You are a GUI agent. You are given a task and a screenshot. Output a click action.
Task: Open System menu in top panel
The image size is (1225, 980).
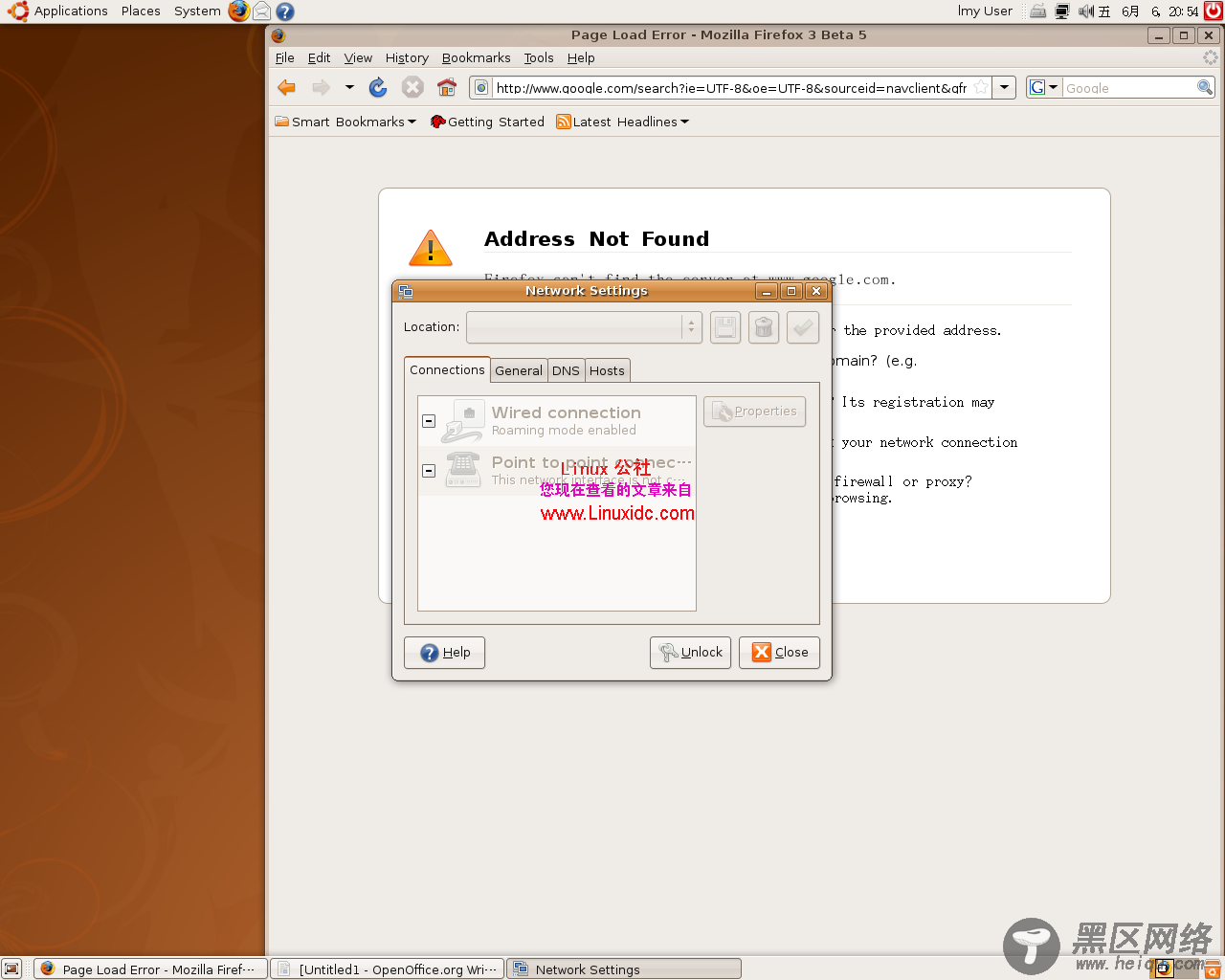[x=197, y=11]
